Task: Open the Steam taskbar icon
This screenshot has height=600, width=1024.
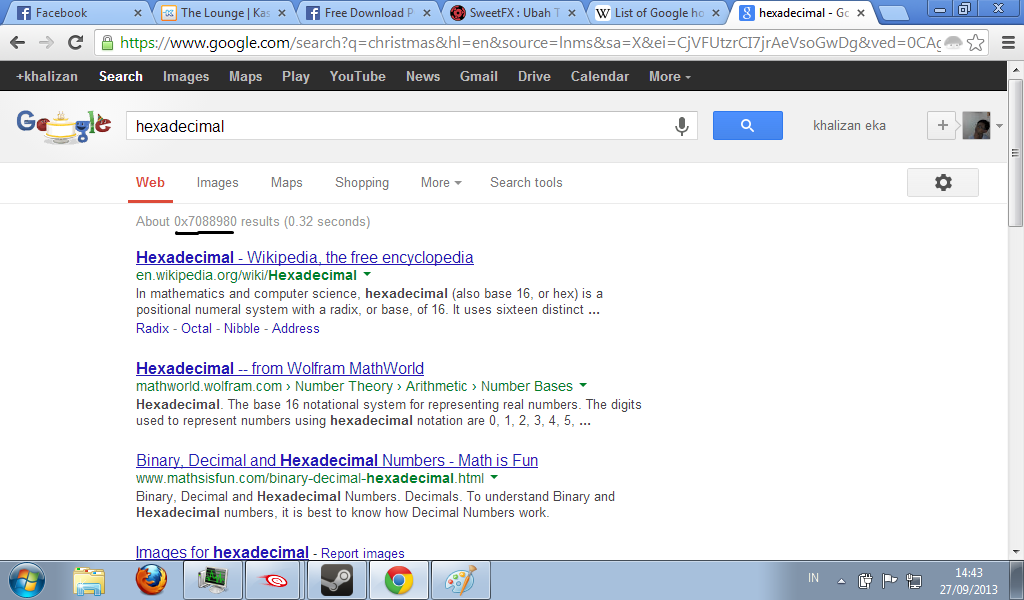Action: 336,580
